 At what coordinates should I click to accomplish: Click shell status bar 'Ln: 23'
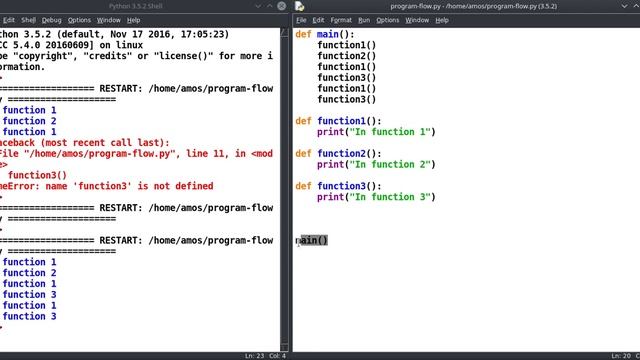click(254, 356)
